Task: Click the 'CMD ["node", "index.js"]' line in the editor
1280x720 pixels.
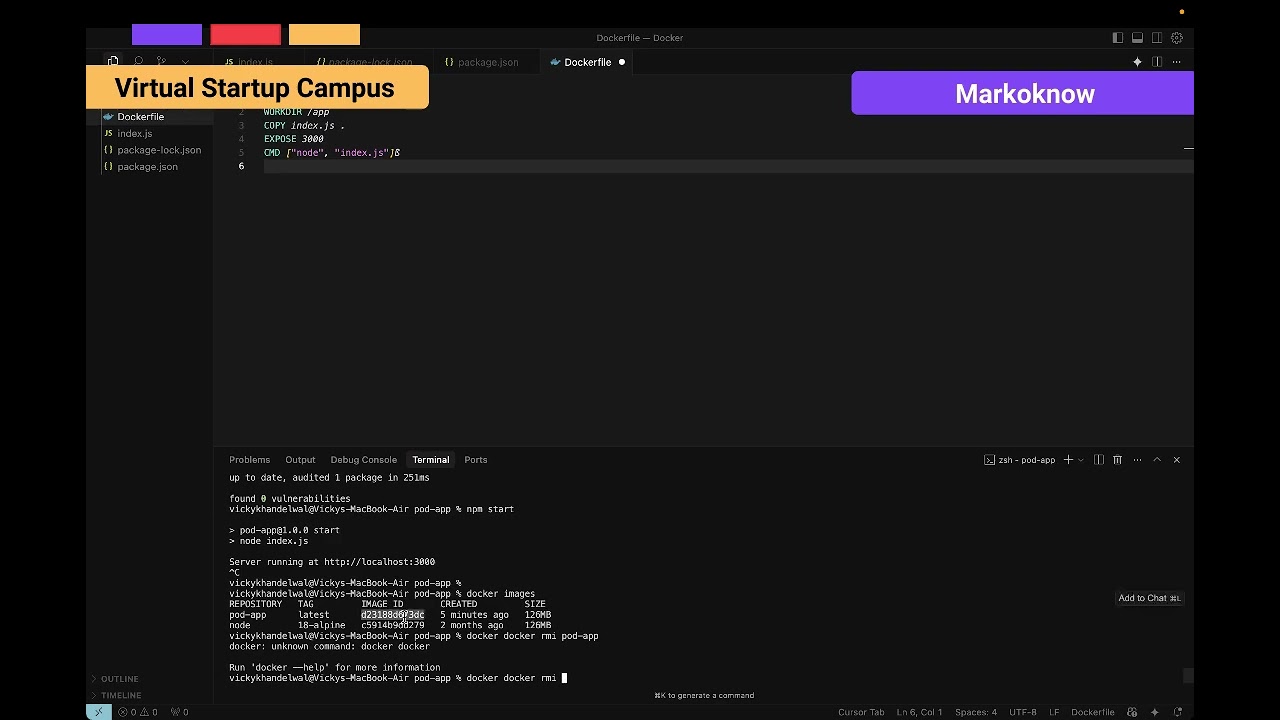Action: tap(331, 153)
